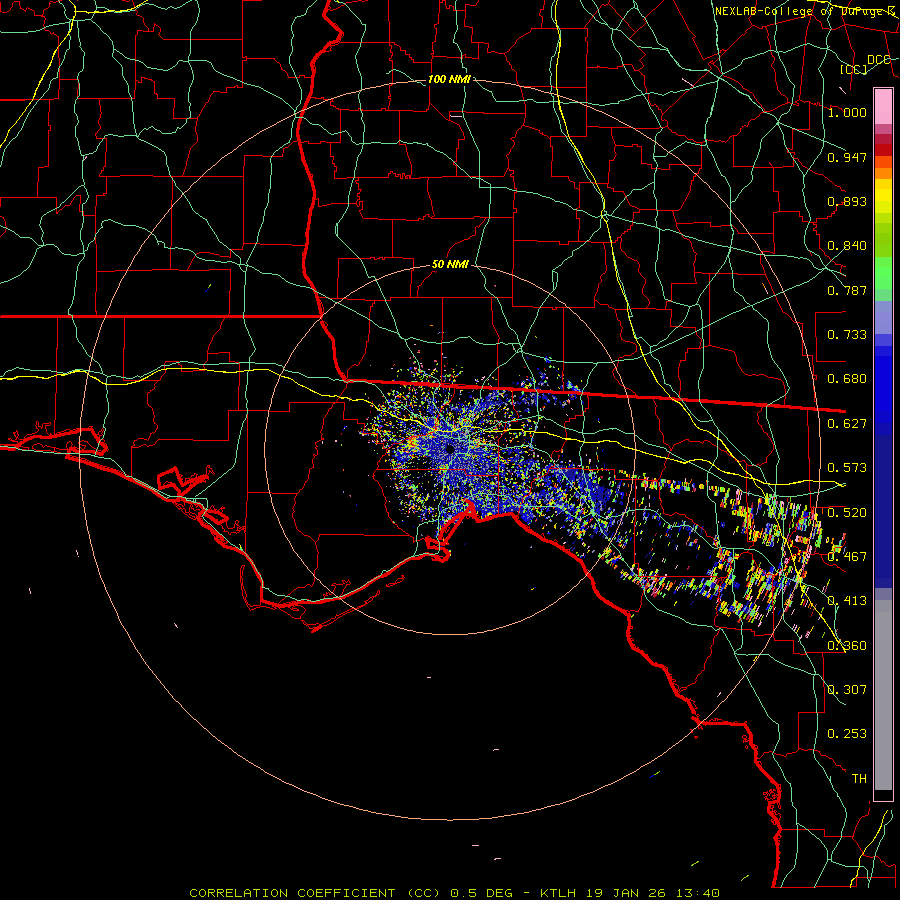
Task: Select the 1.000 value on color scale
Action: pyautogui.click(x=847, y=112)
